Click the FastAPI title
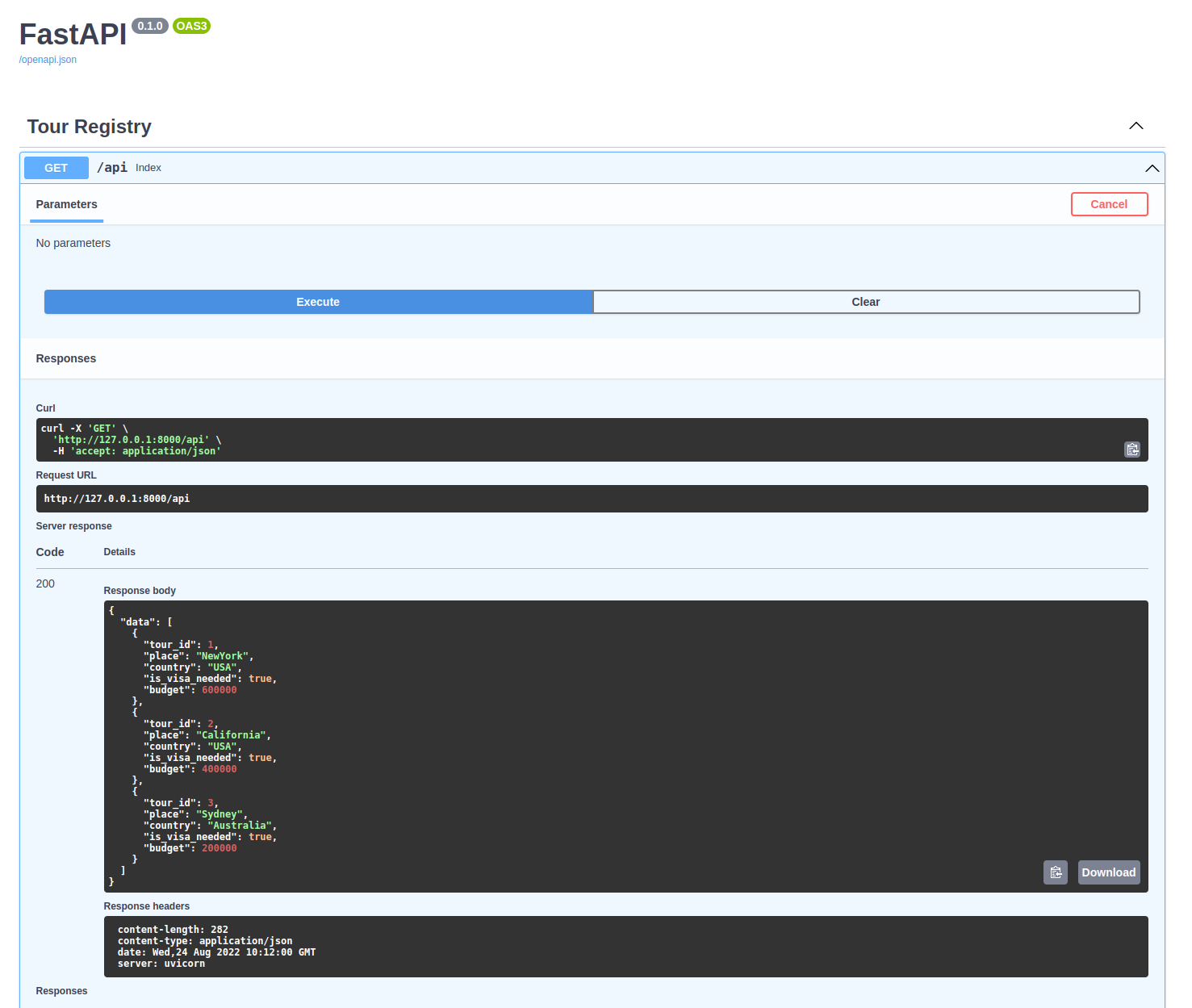1192x1008 pixels. click(x=73, y=35)
